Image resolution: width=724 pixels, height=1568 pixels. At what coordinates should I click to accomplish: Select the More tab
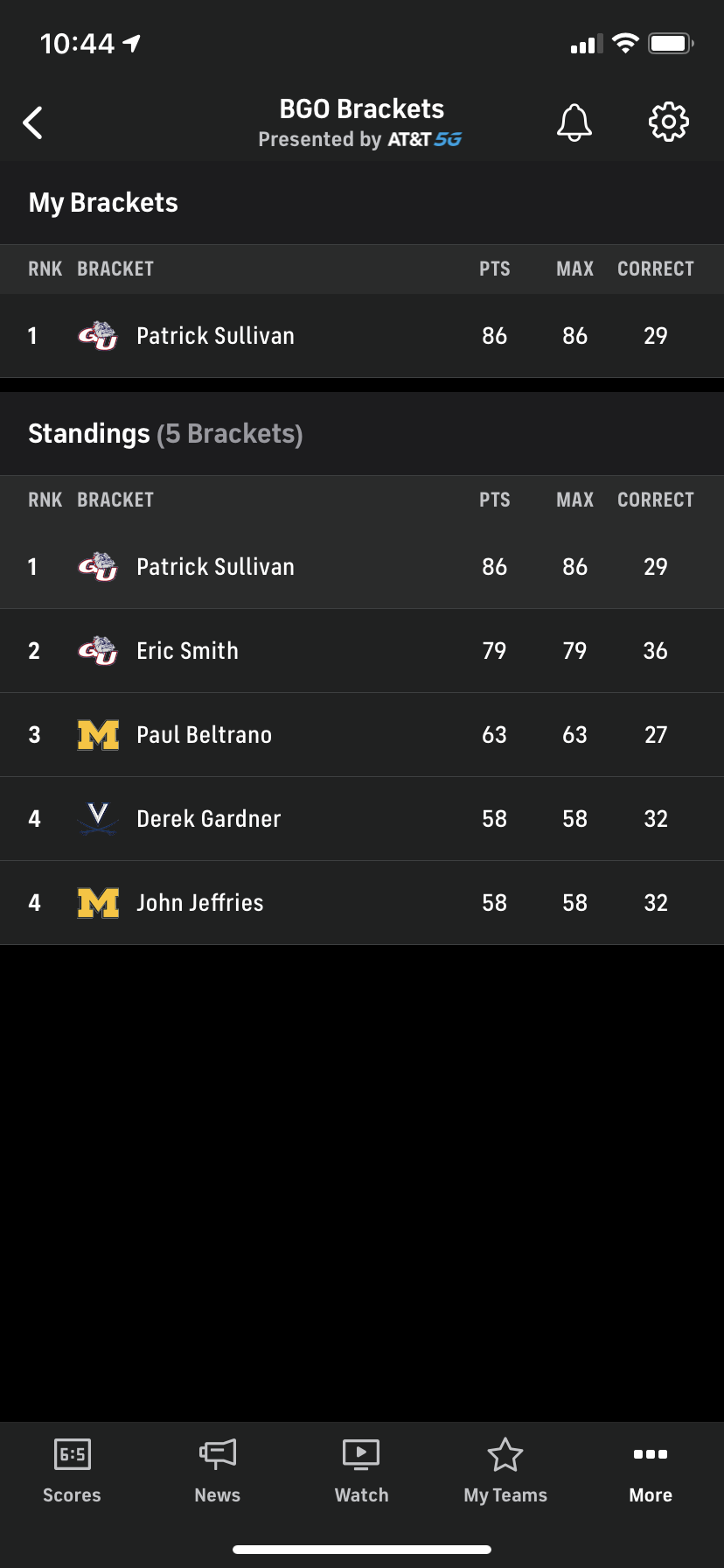click(651, 1472)
